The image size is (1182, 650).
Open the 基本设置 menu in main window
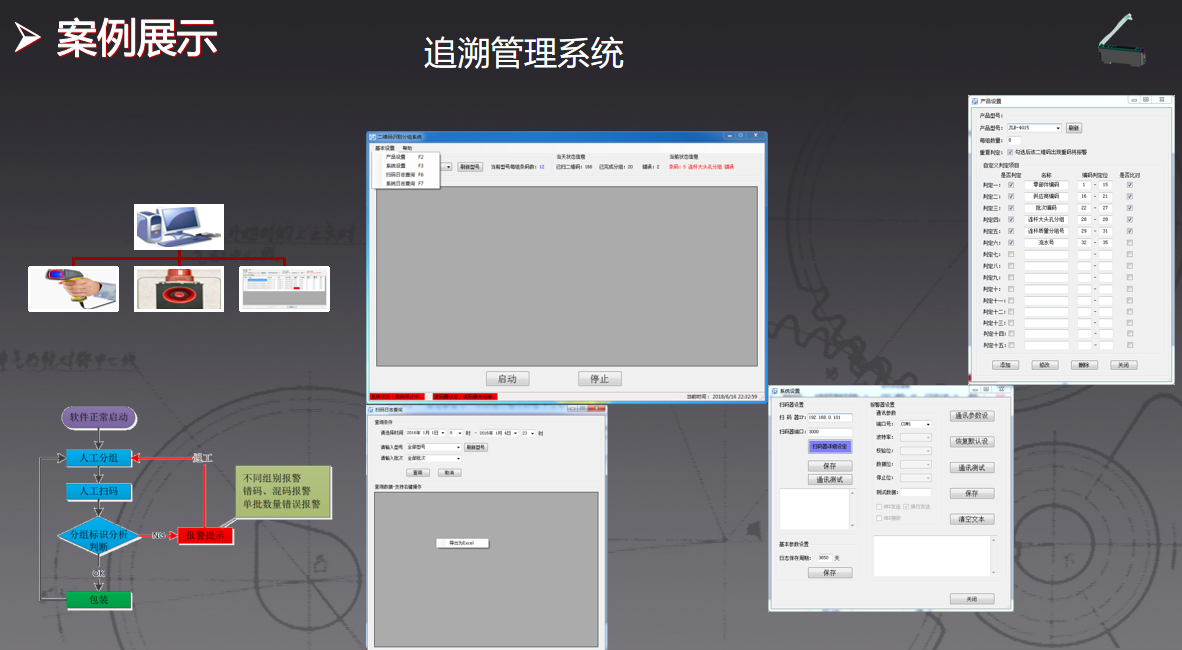(x=384, y=149)
